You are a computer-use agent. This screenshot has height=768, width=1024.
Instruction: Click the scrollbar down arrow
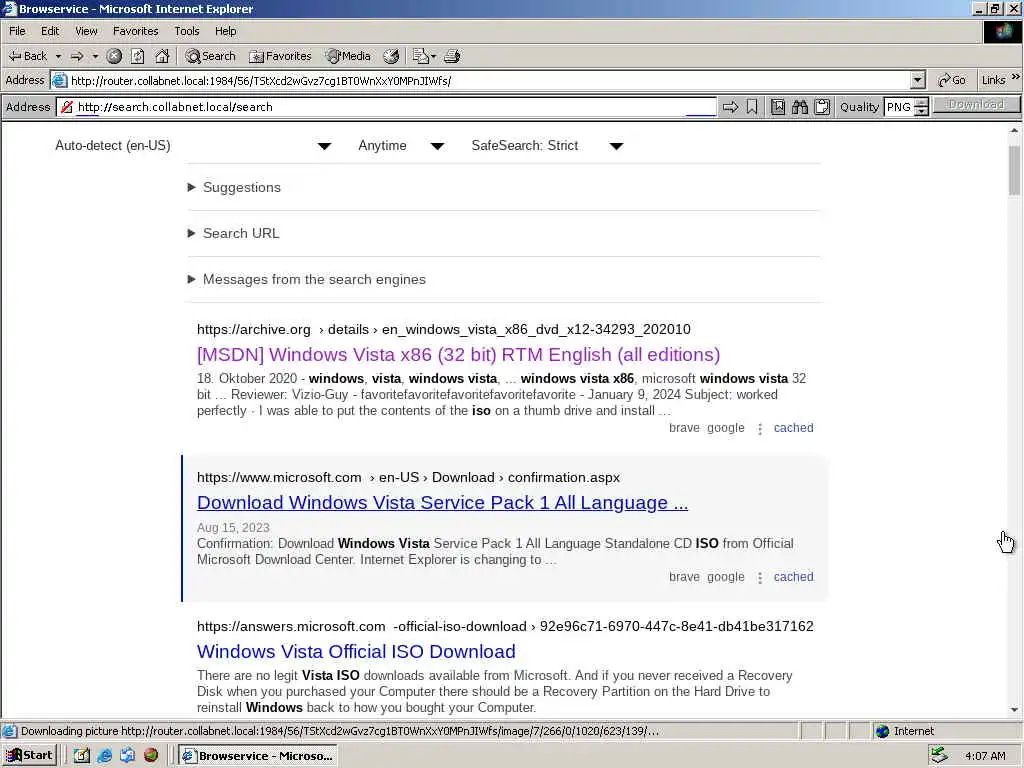tap(1014, 709)
